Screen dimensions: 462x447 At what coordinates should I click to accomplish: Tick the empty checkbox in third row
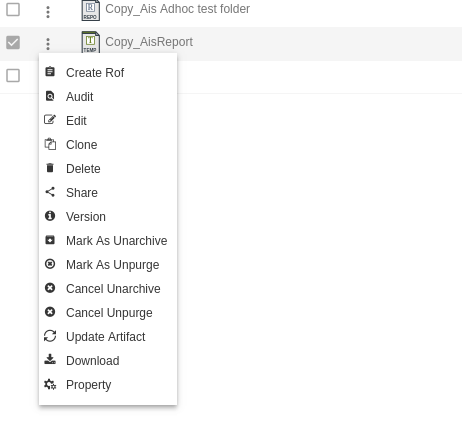[x=13, y=75]
